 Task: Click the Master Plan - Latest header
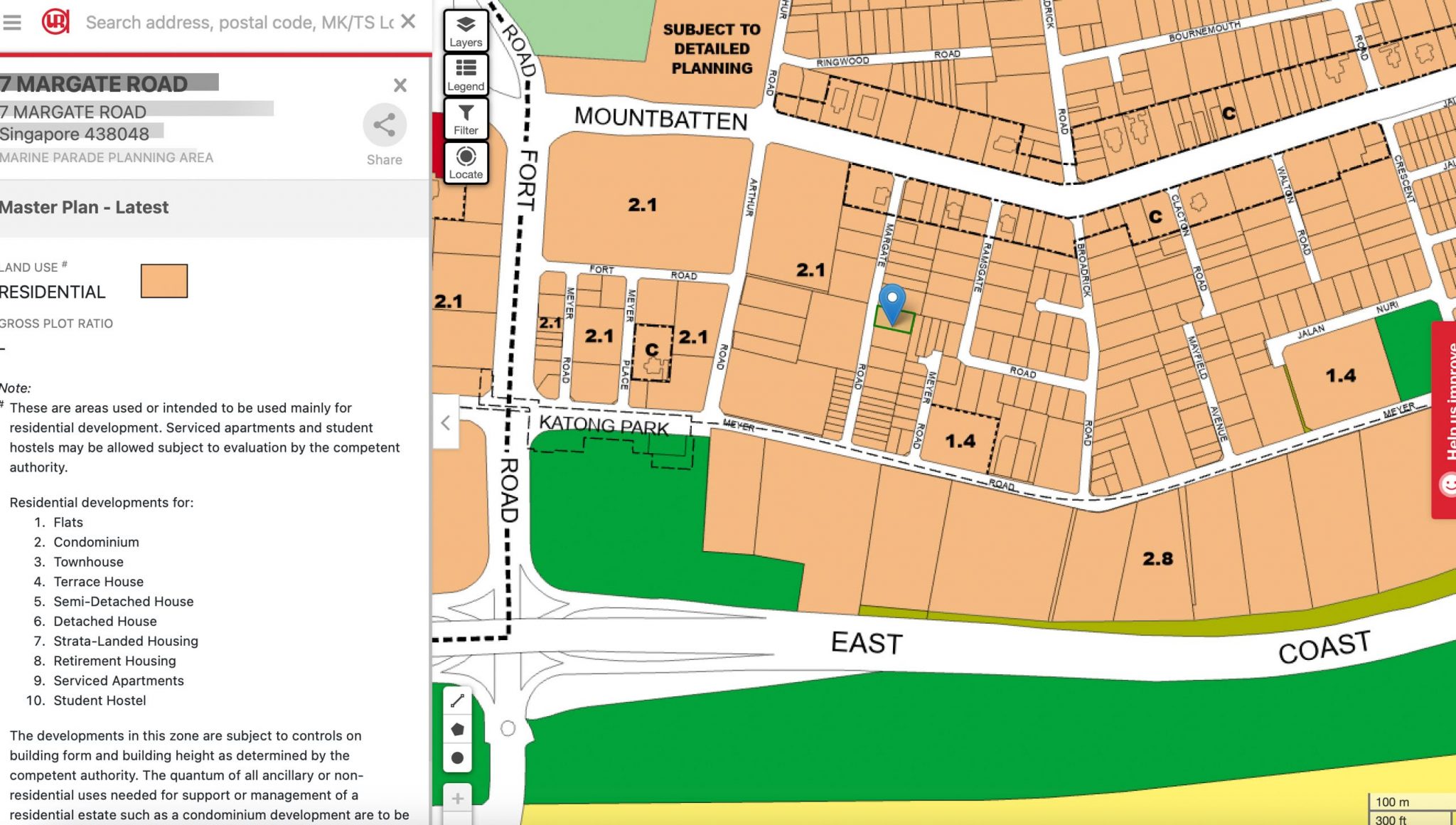[85, 208]
